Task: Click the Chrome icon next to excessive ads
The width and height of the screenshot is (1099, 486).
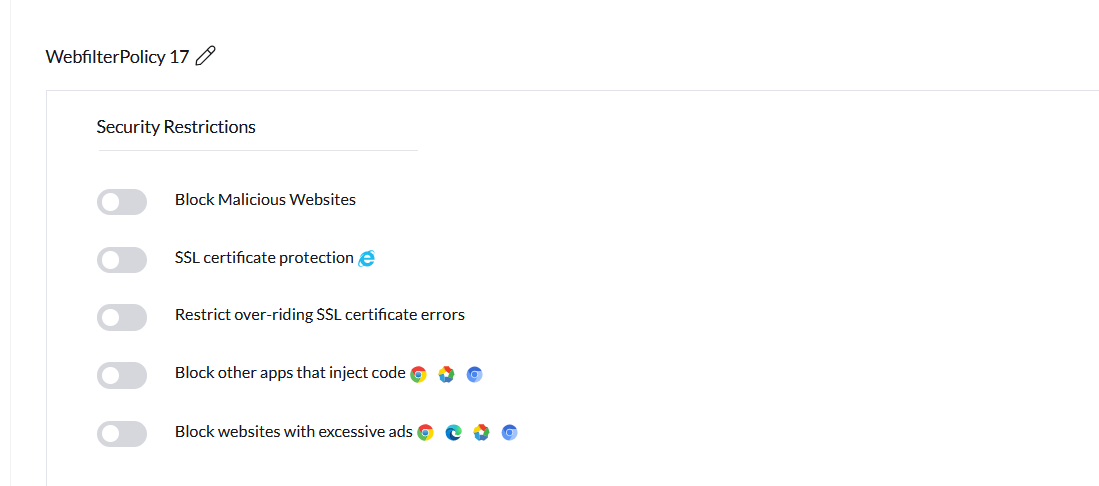Action: tap(425, 432)
